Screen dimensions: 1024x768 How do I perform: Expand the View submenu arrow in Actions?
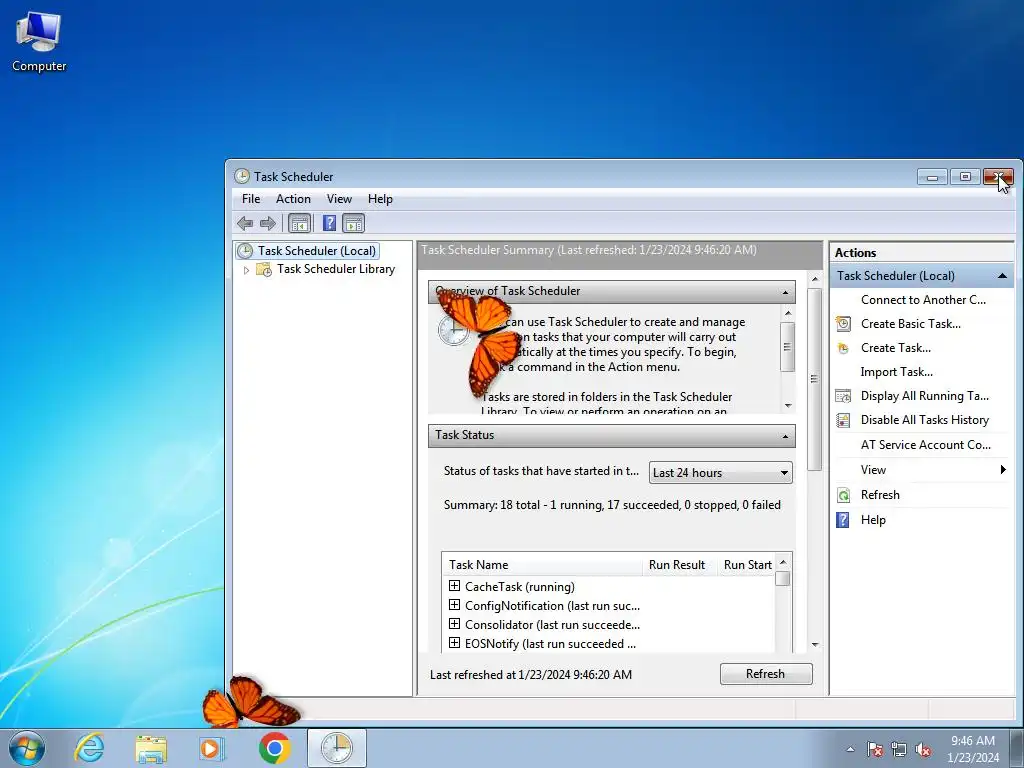click(x=1002, y=470)
